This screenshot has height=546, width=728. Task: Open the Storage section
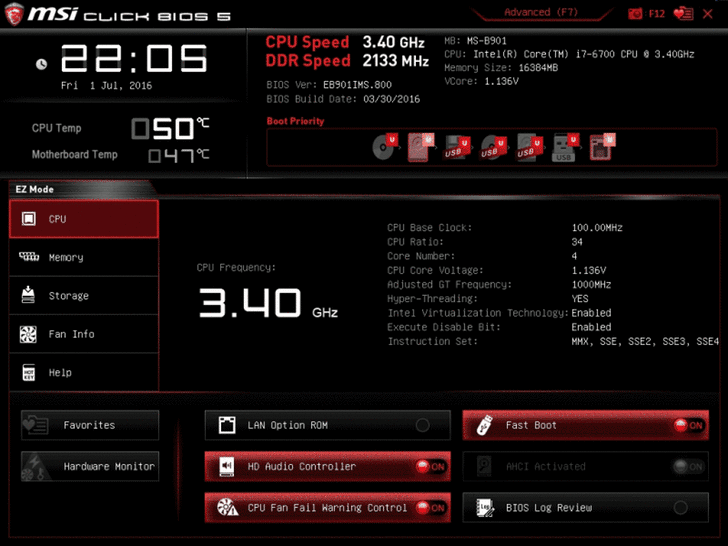[x=84, y=296]
